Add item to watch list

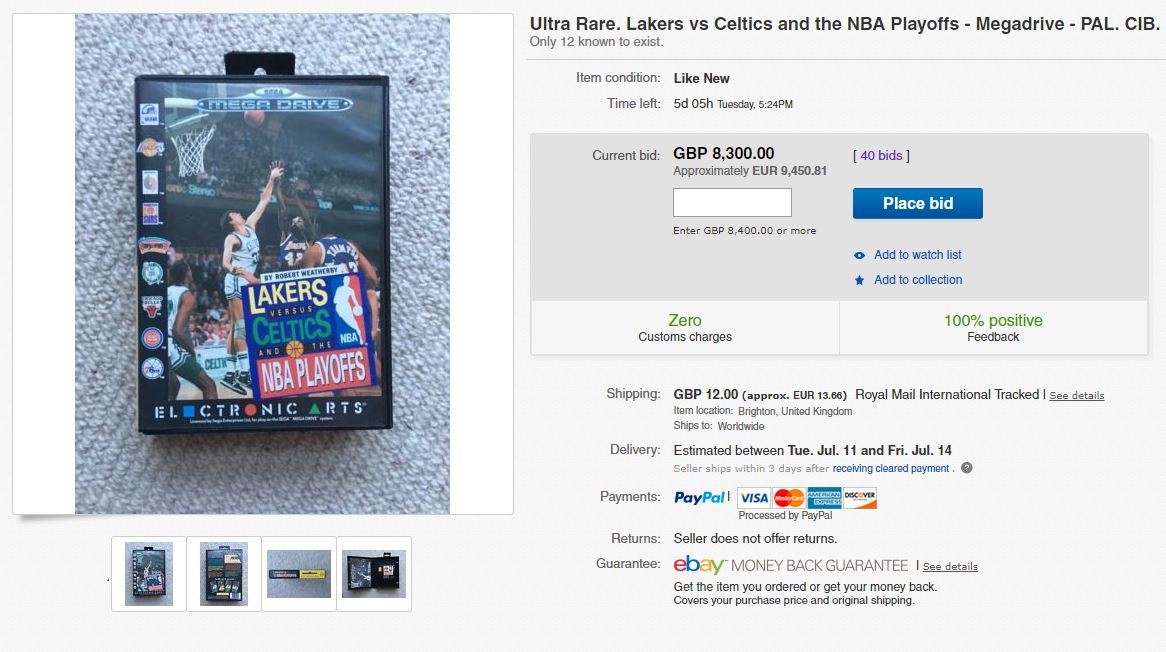coord(918,255)
